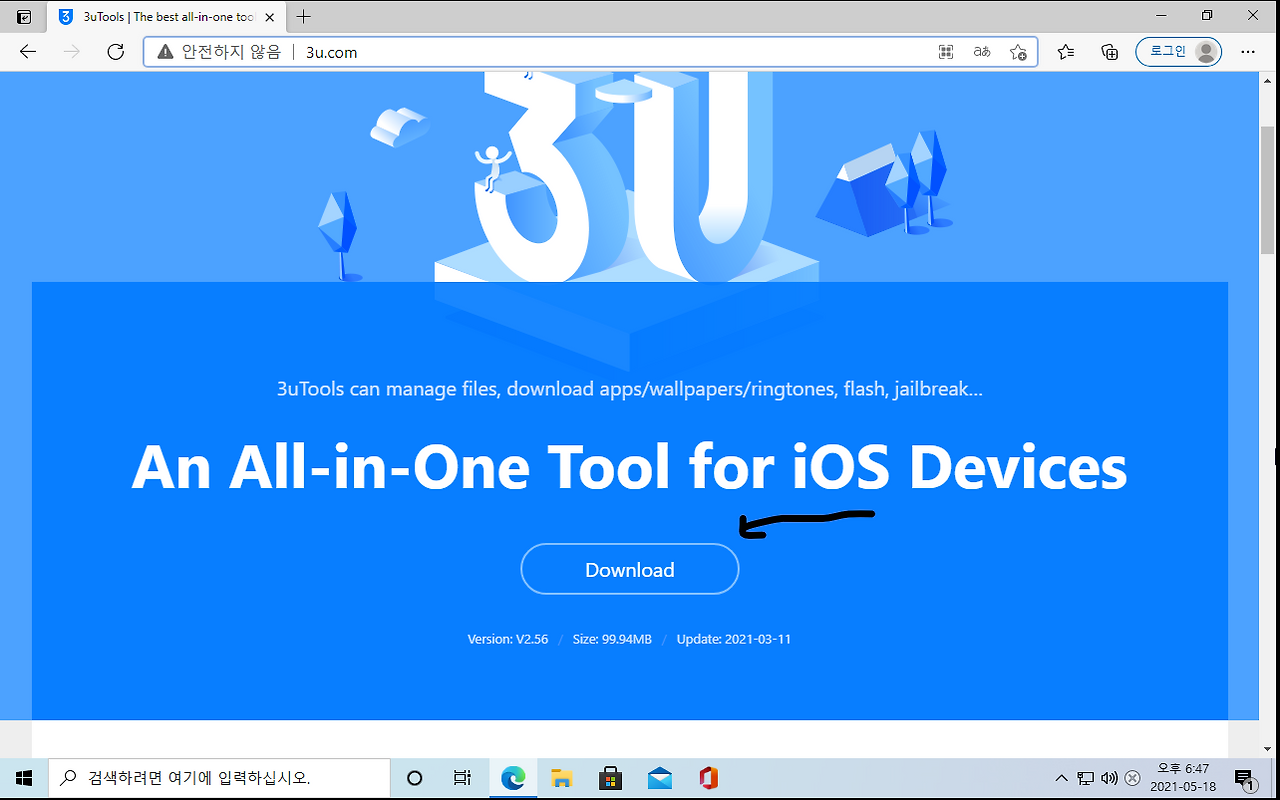Click the tray icon right of speaker

point(1132,778)
